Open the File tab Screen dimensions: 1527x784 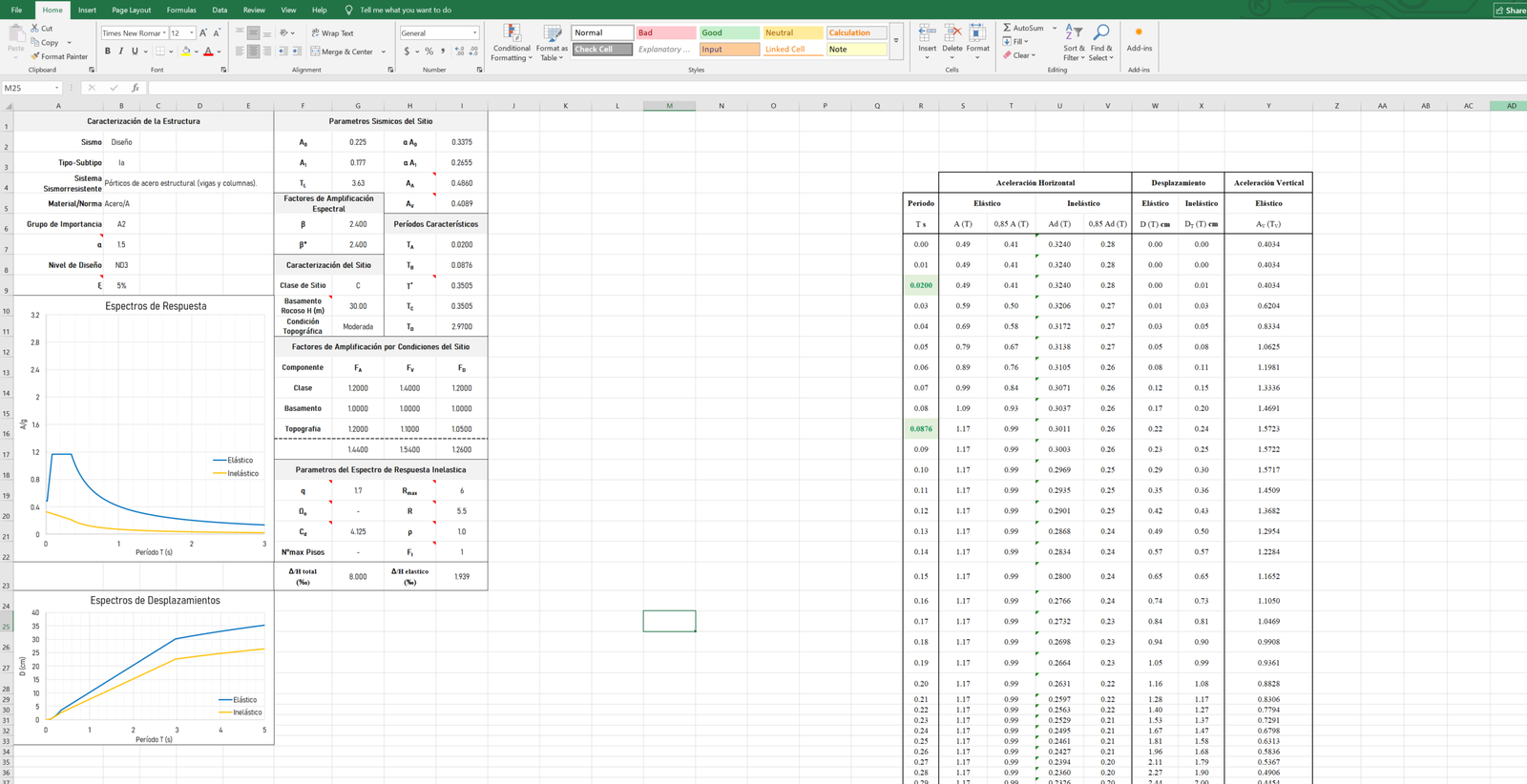click(x=16, y=10)
